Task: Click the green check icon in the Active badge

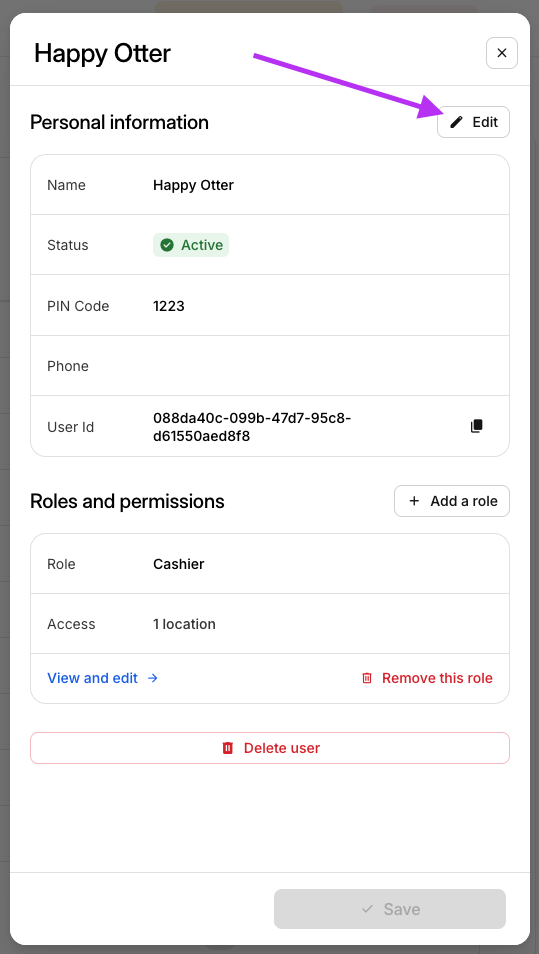Action: point(167,245)
